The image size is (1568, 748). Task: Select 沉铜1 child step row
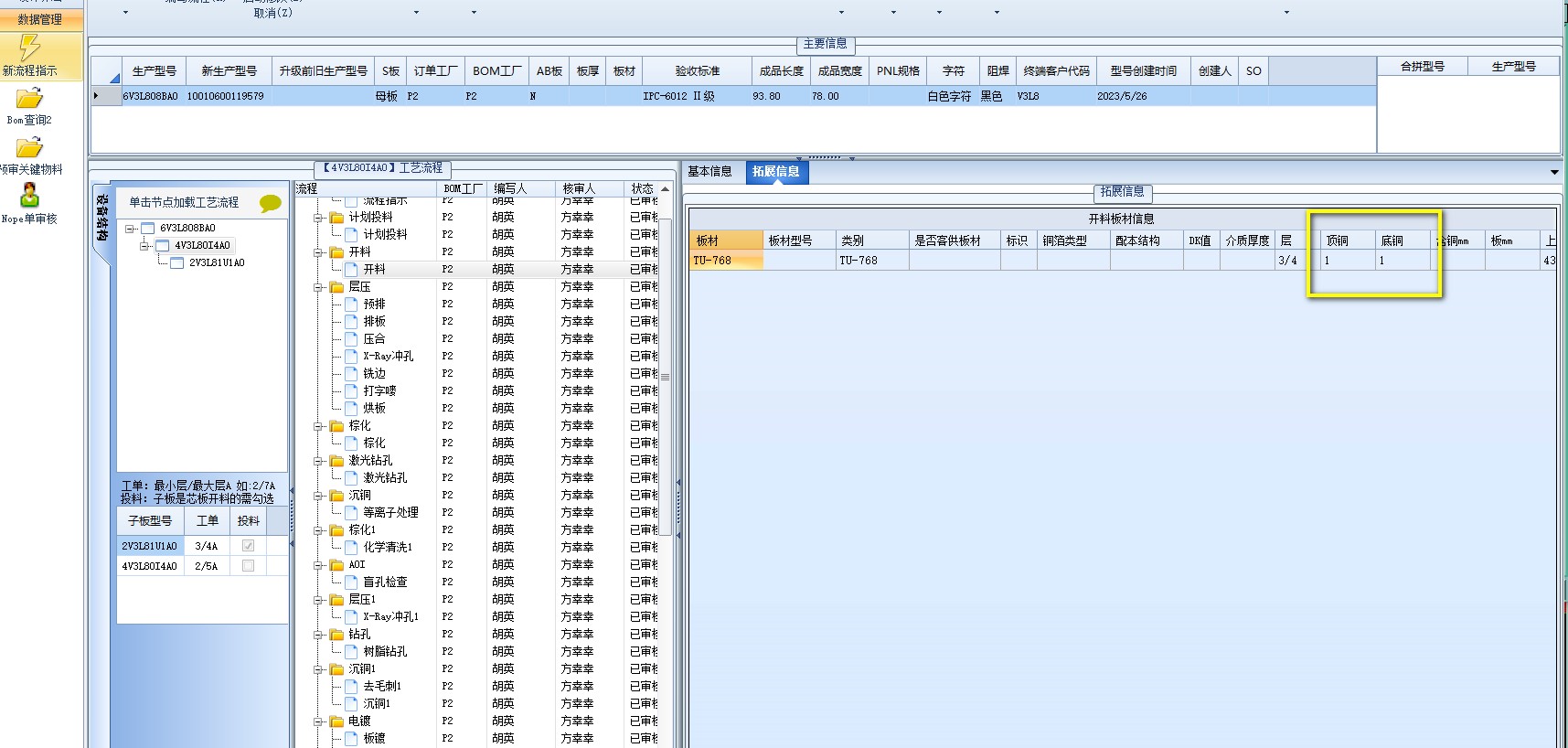click(377, 704)
